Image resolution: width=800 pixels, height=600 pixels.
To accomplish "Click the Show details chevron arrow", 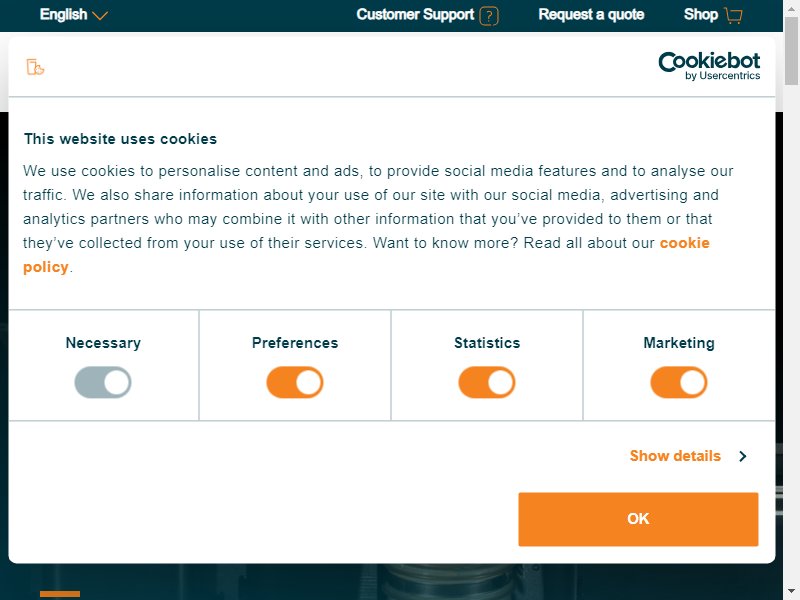I will 743,456.
